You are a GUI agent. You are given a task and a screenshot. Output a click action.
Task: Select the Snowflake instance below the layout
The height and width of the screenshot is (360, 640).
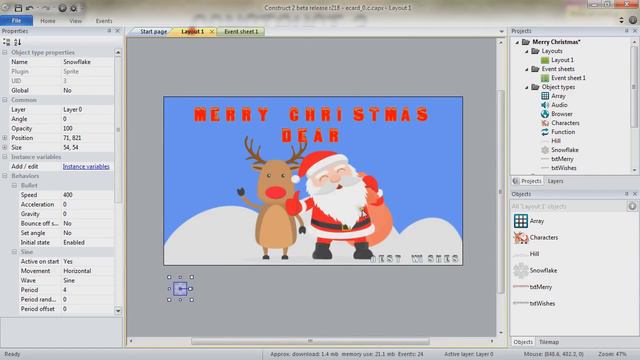[x=180, y=289]
